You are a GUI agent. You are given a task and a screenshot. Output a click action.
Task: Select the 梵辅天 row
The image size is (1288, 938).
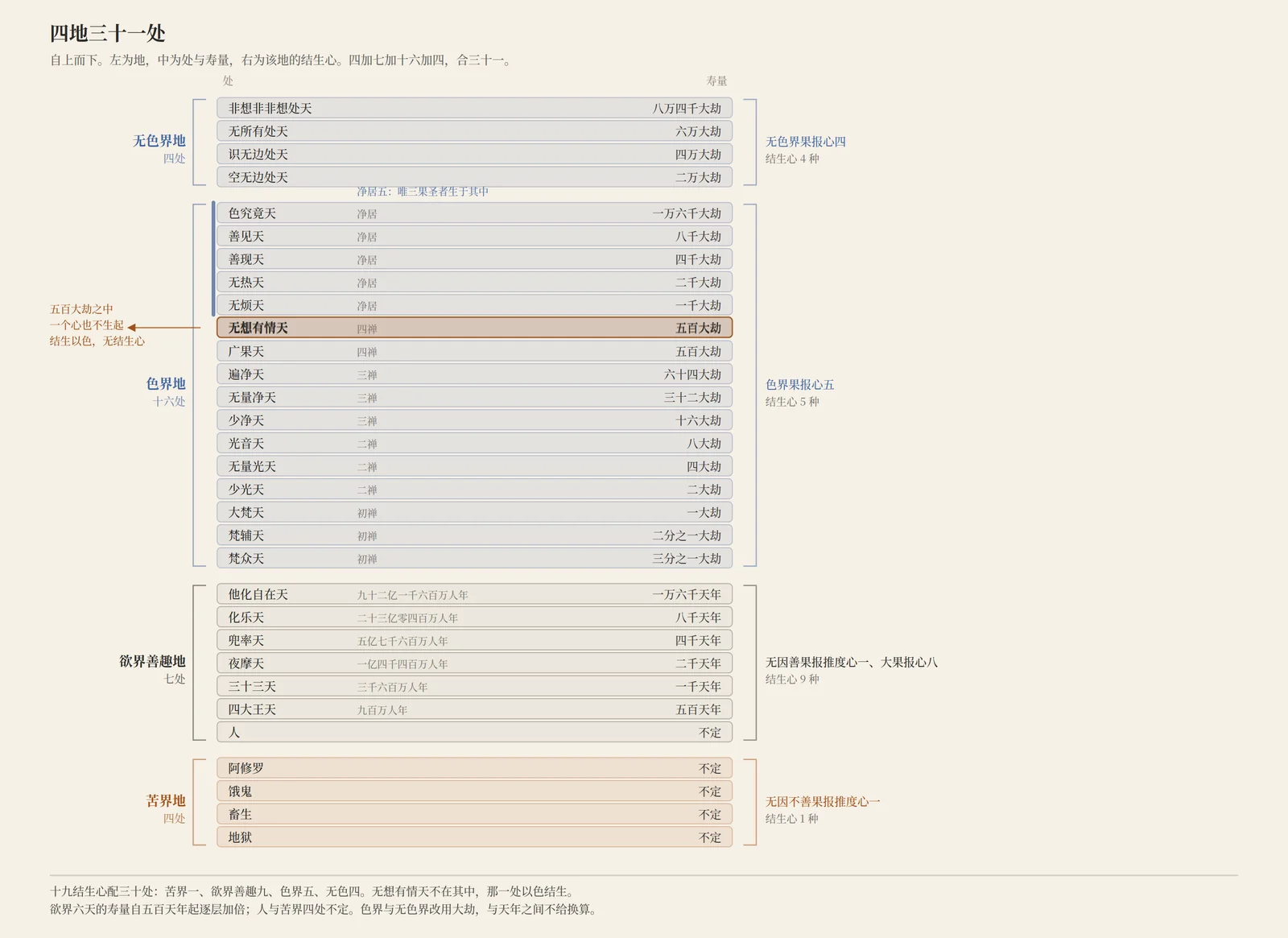click(x=474, y=535)
